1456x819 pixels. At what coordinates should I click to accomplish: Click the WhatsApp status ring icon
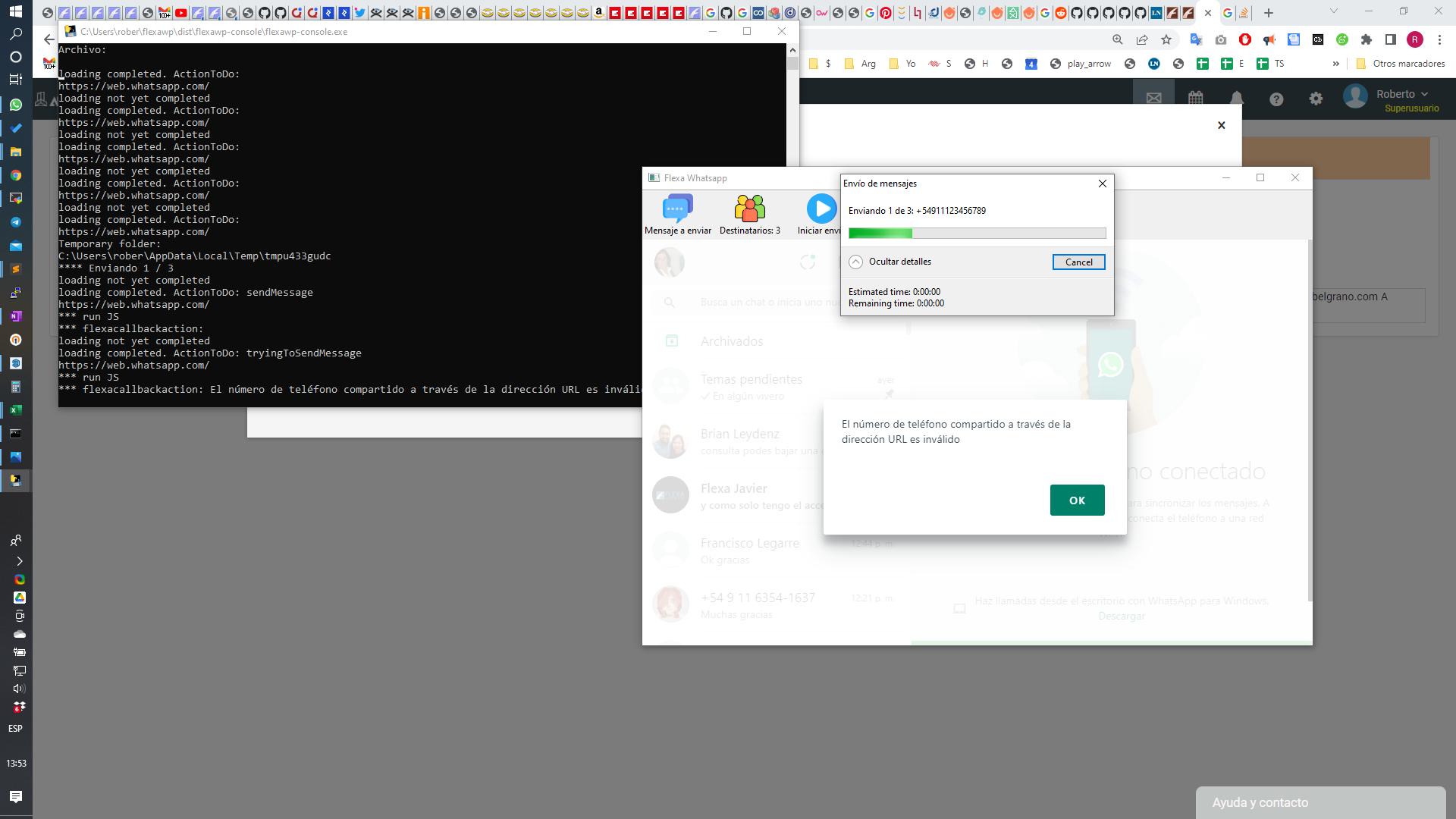point(808,262)
